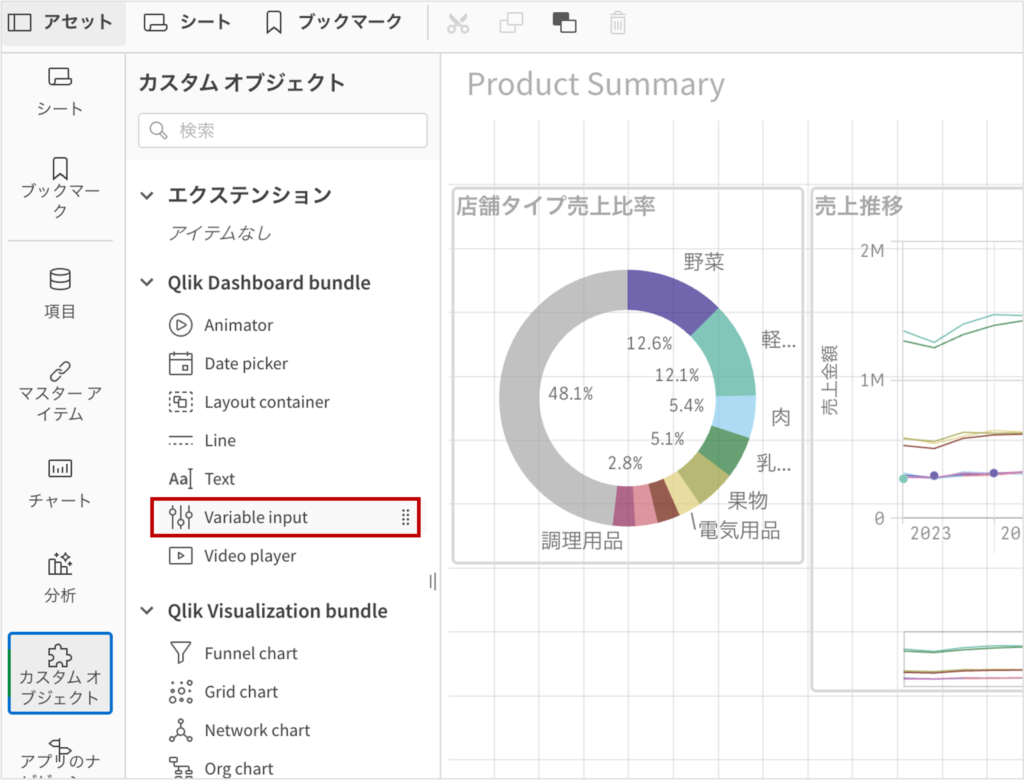Collapse the エクステンション section
Screen dimensions: 1024x780
pos(147,195)
